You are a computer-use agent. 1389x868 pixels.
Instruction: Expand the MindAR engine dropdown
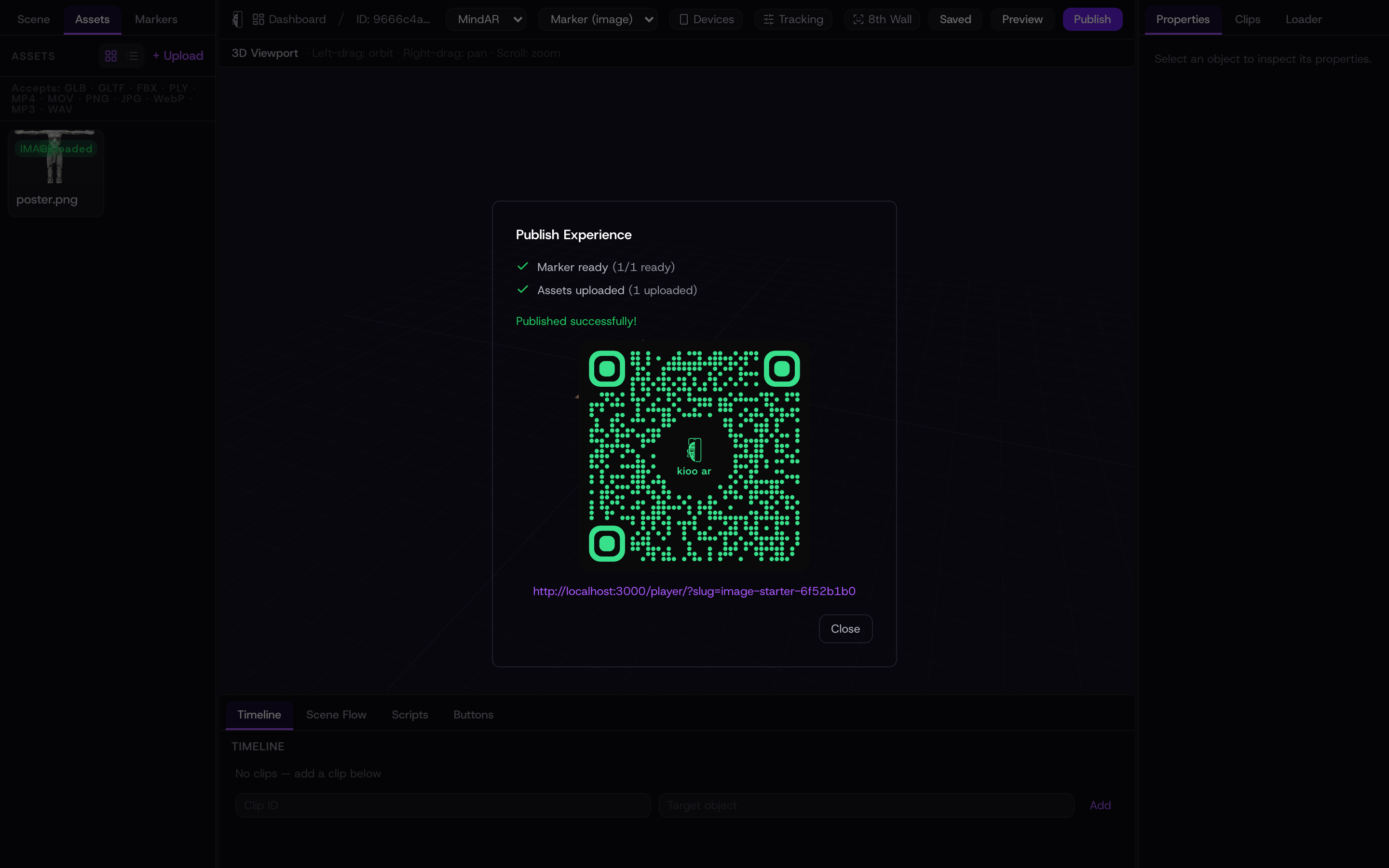tap(486, 19)
